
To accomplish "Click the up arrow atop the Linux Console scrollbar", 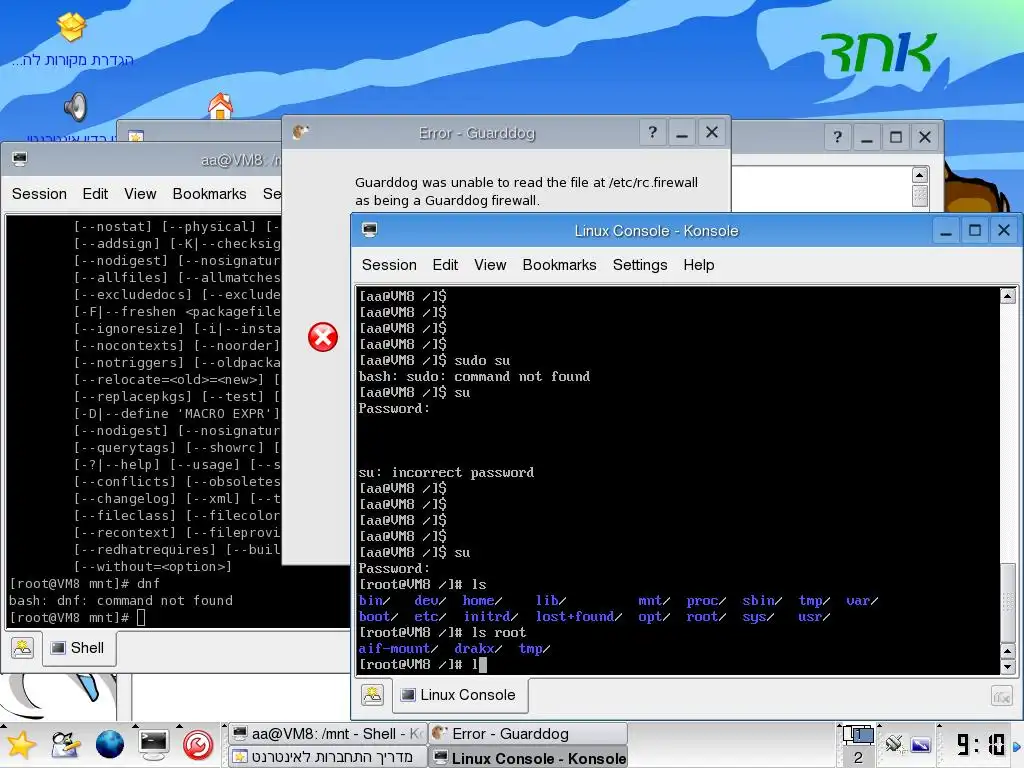I will point(1008,296).
